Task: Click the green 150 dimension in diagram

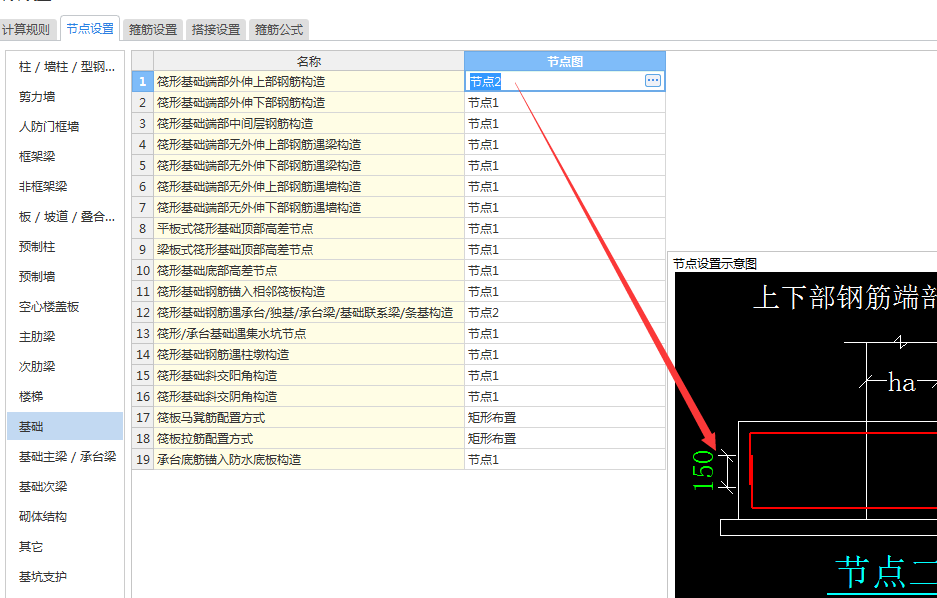Action: (703, 471)
